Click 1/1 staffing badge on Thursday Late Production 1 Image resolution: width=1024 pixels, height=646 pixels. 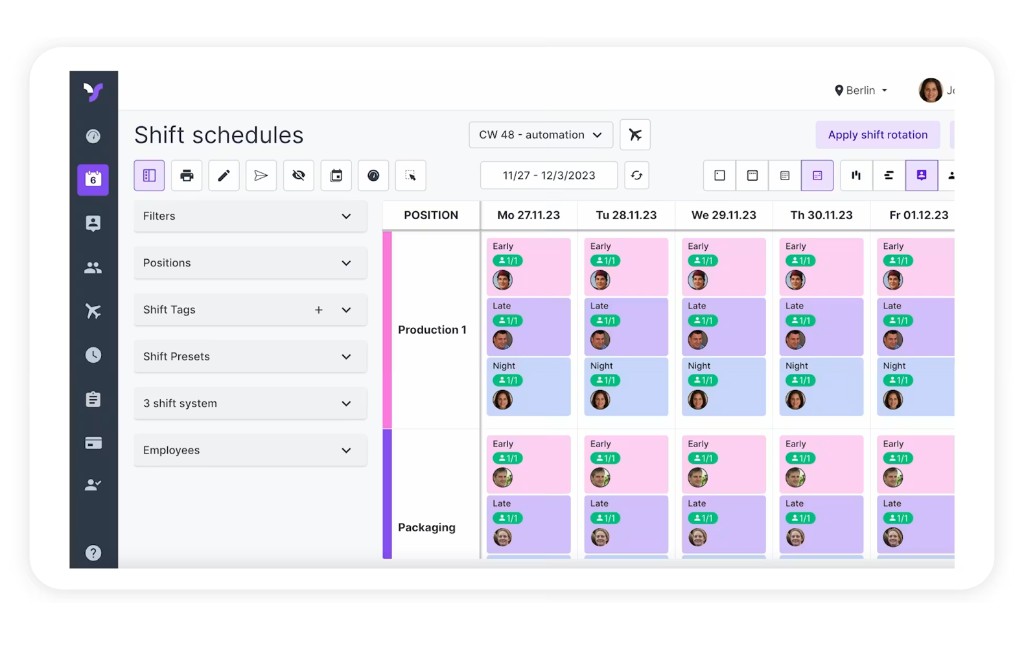click(801, 320)
